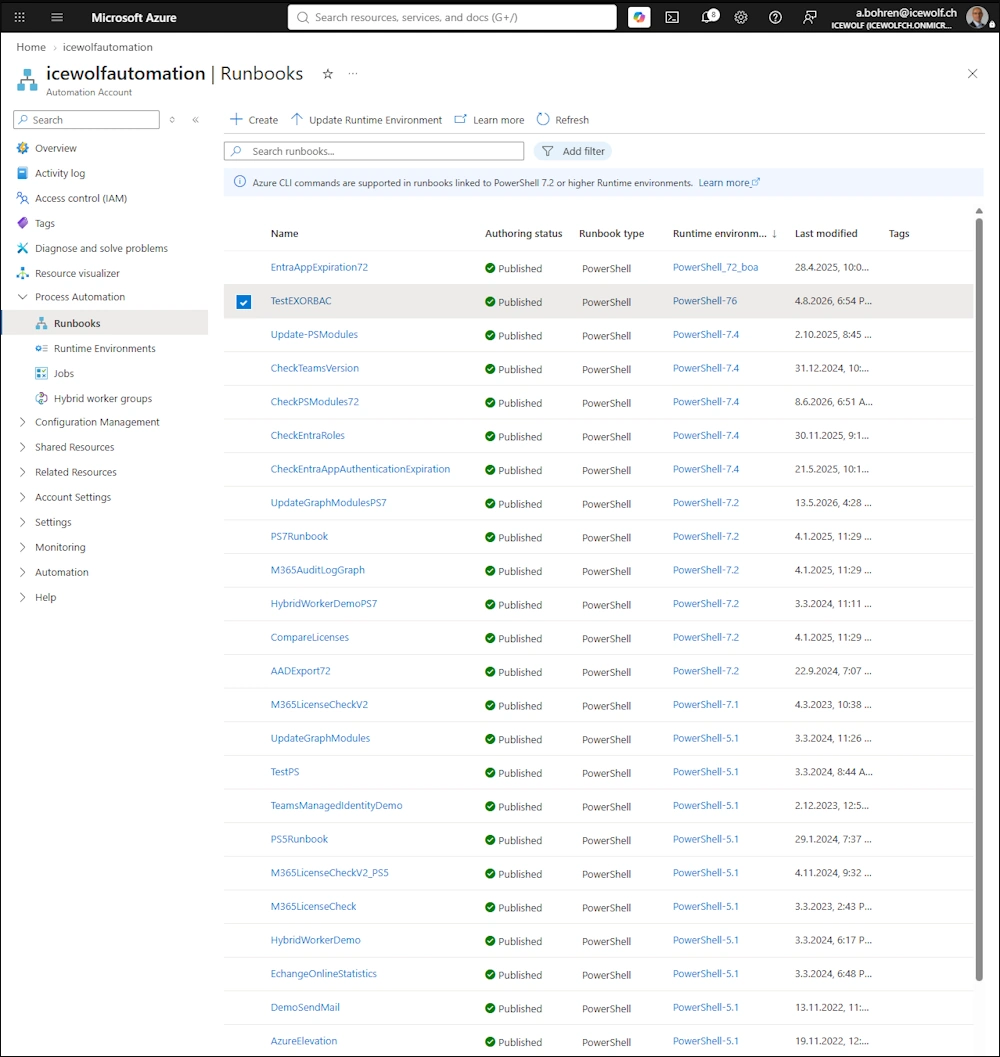1000x1057 pixels.
Task: Click the Create plus icon
Action: (x=236, y=119)
